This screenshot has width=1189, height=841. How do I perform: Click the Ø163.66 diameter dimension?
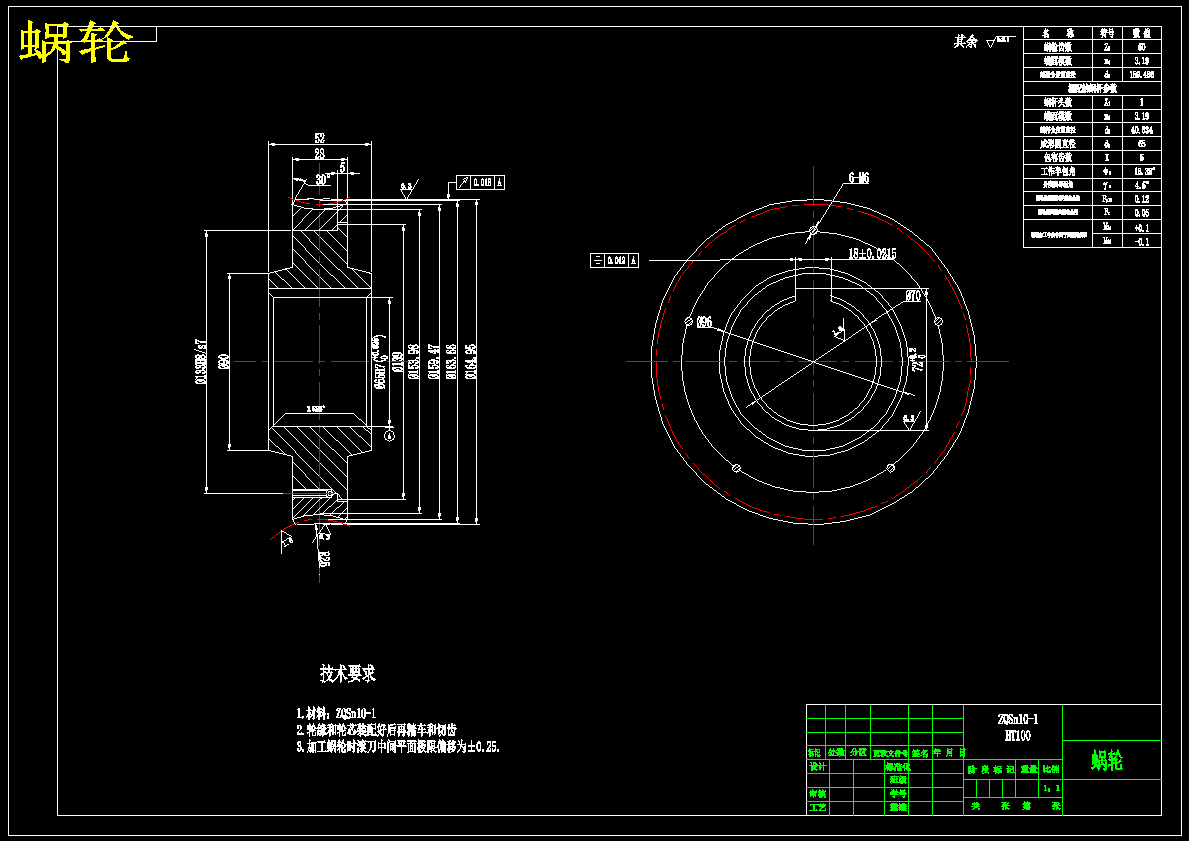(x=452, y=362)
